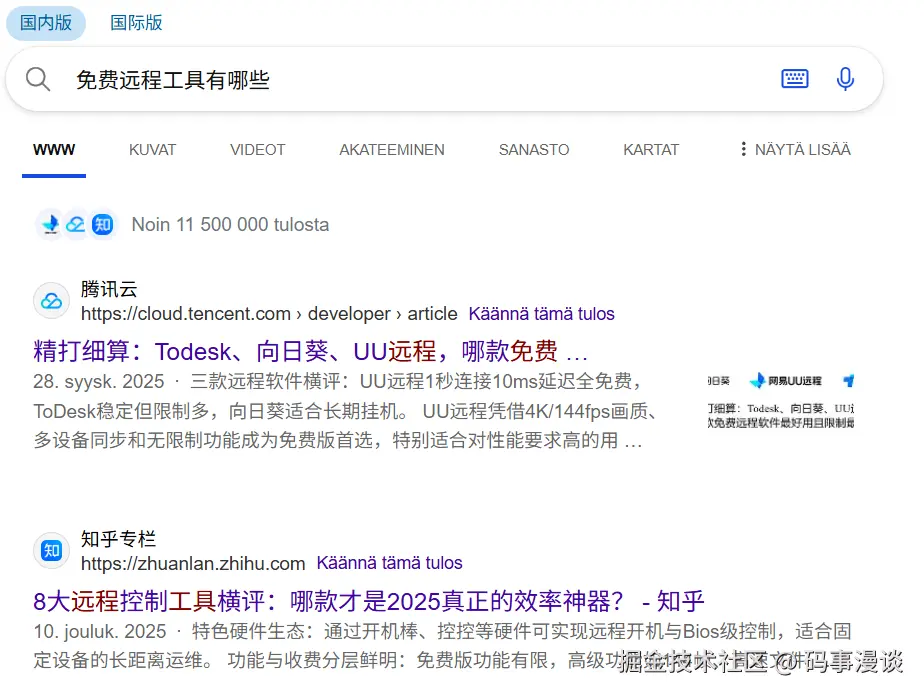Click the 知乎专栏 site name
Image resolution: width=924 pixels, height=696 pixels.
pos(118,539)
